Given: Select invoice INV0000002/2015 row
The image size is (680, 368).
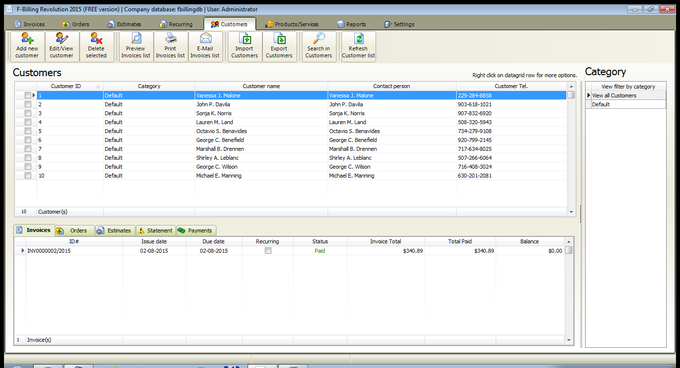Looking at the screenshot, I should pyautogui.click(x=291, y=251).
